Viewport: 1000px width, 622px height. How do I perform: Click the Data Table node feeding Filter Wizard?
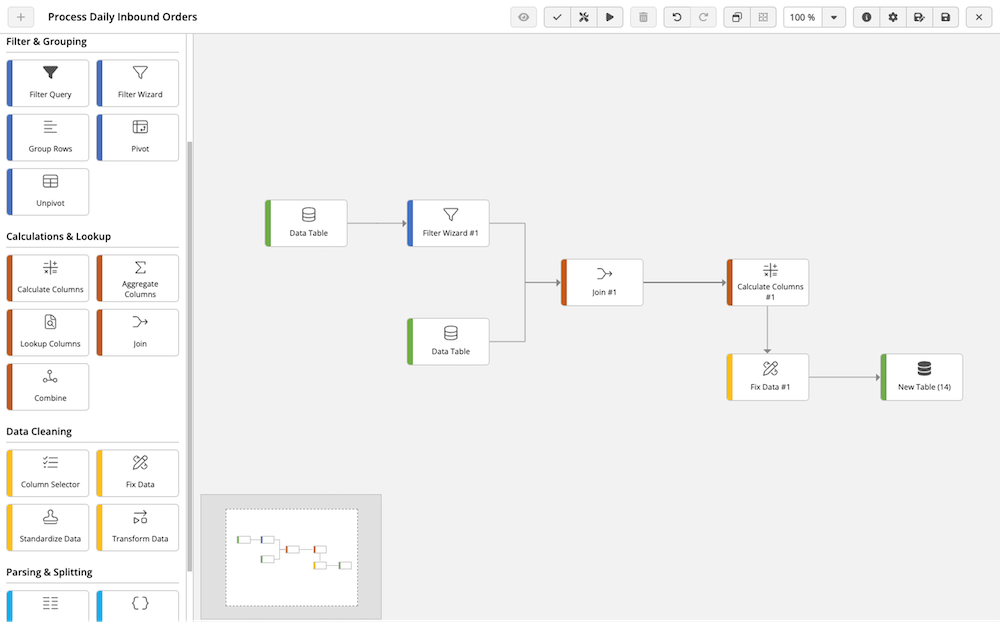tap(306, 223)
